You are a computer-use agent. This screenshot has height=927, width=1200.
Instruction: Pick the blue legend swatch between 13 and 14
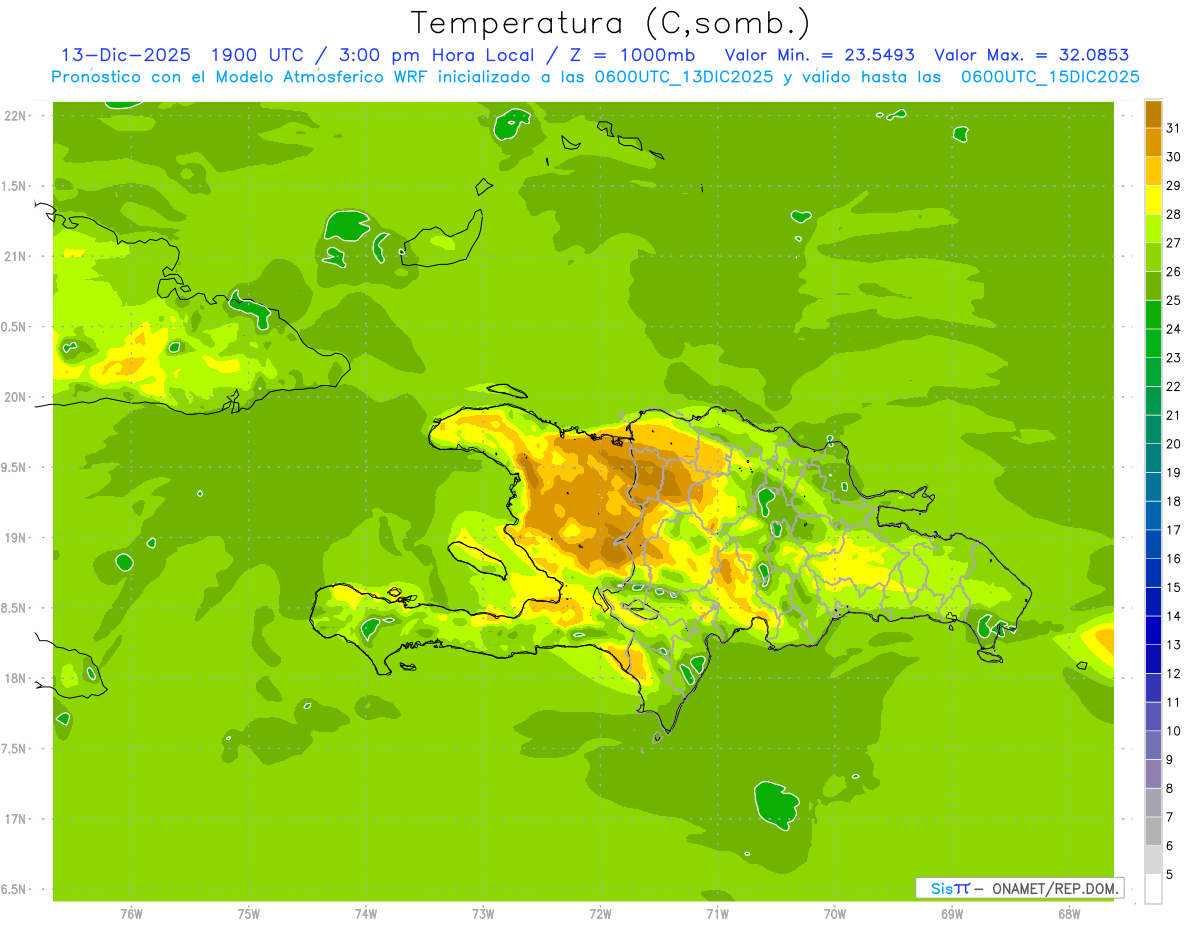coord(1153,631)
